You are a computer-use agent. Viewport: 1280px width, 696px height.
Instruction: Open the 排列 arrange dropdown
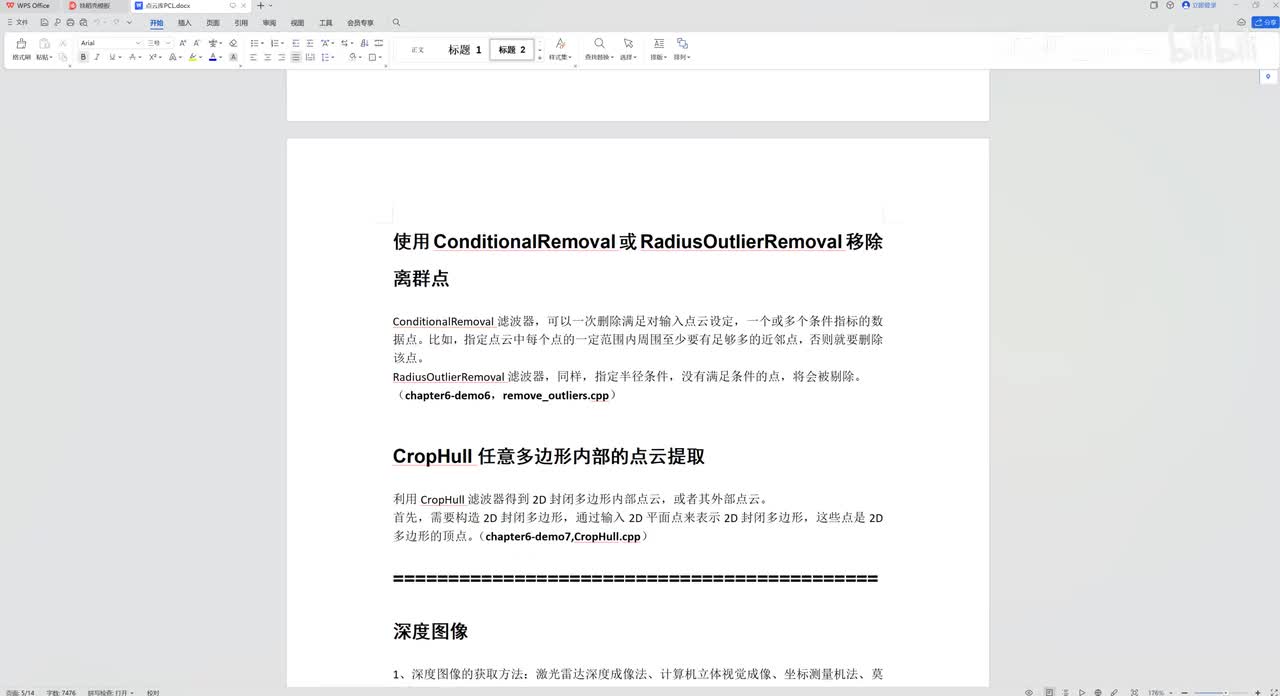coord(682,57)
